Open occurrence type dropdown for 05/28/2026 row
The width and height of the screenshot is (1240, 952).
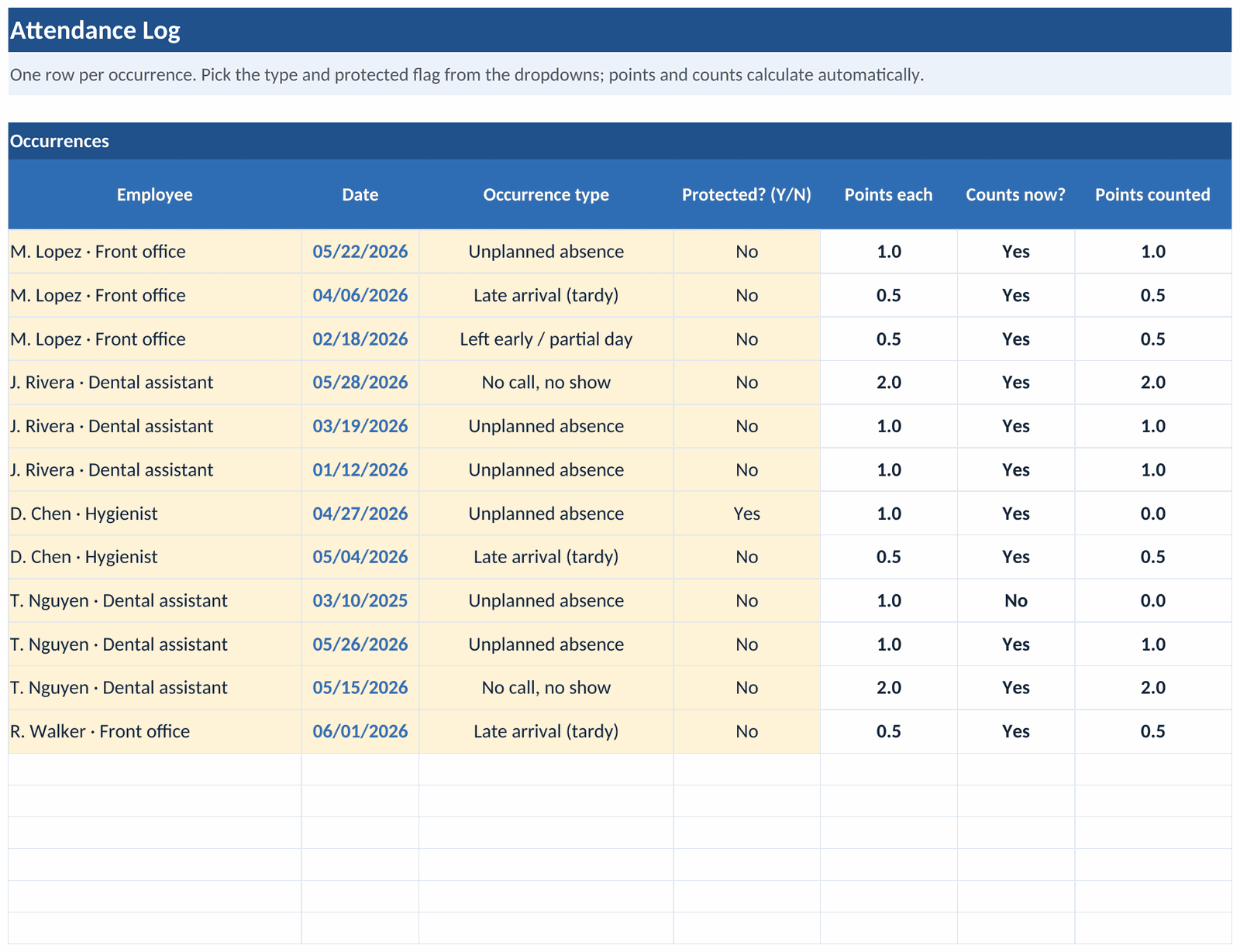click(546, 383)
